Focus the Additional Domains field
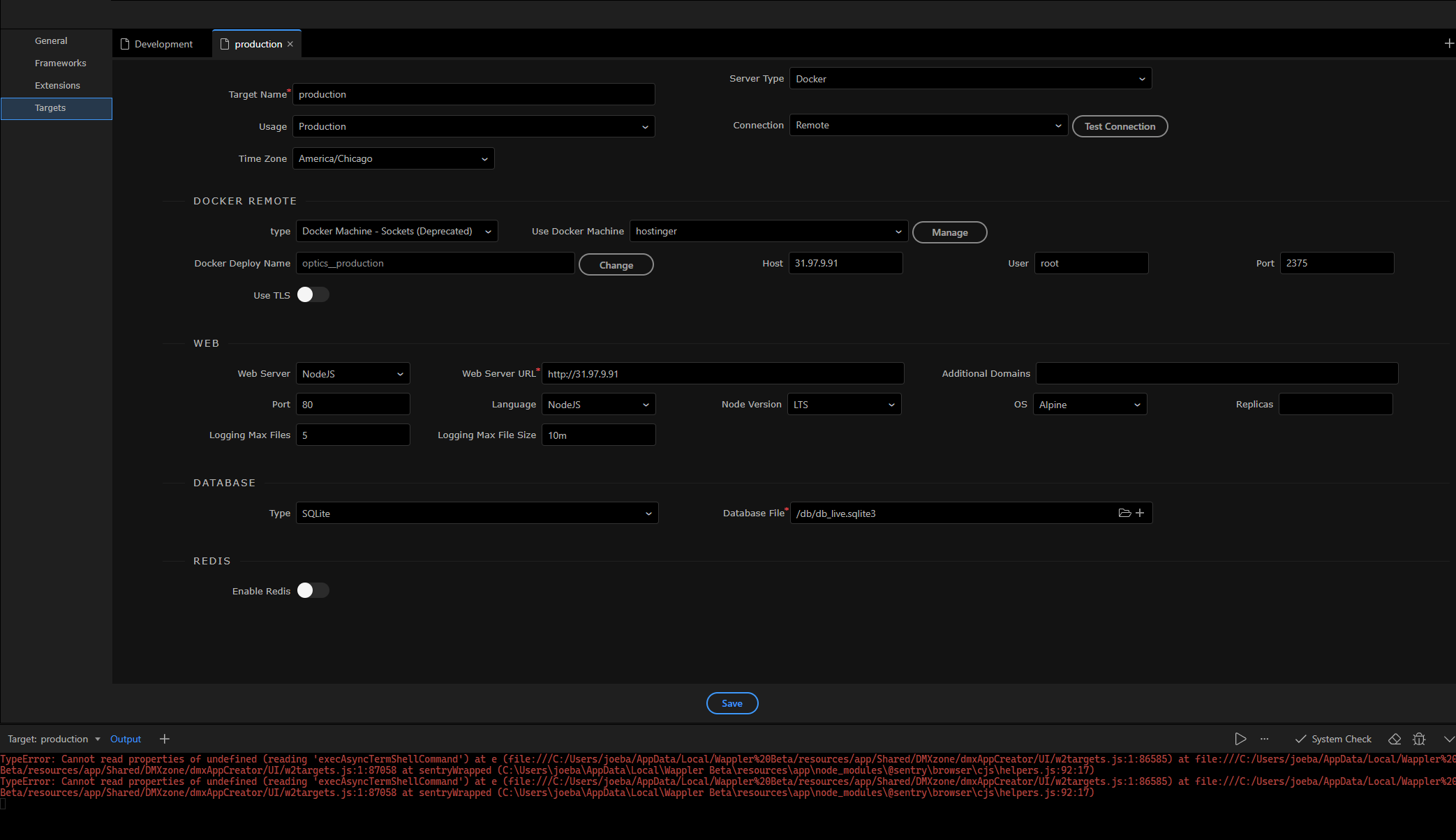The width and height of the screenshot is (1456, 840). 1217,373
